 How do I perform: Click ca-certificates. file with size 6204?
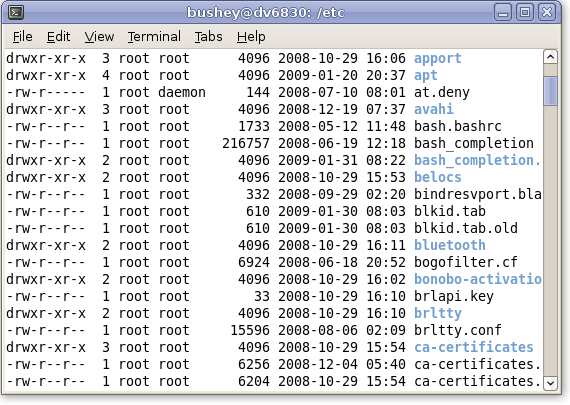click(477, 381)
